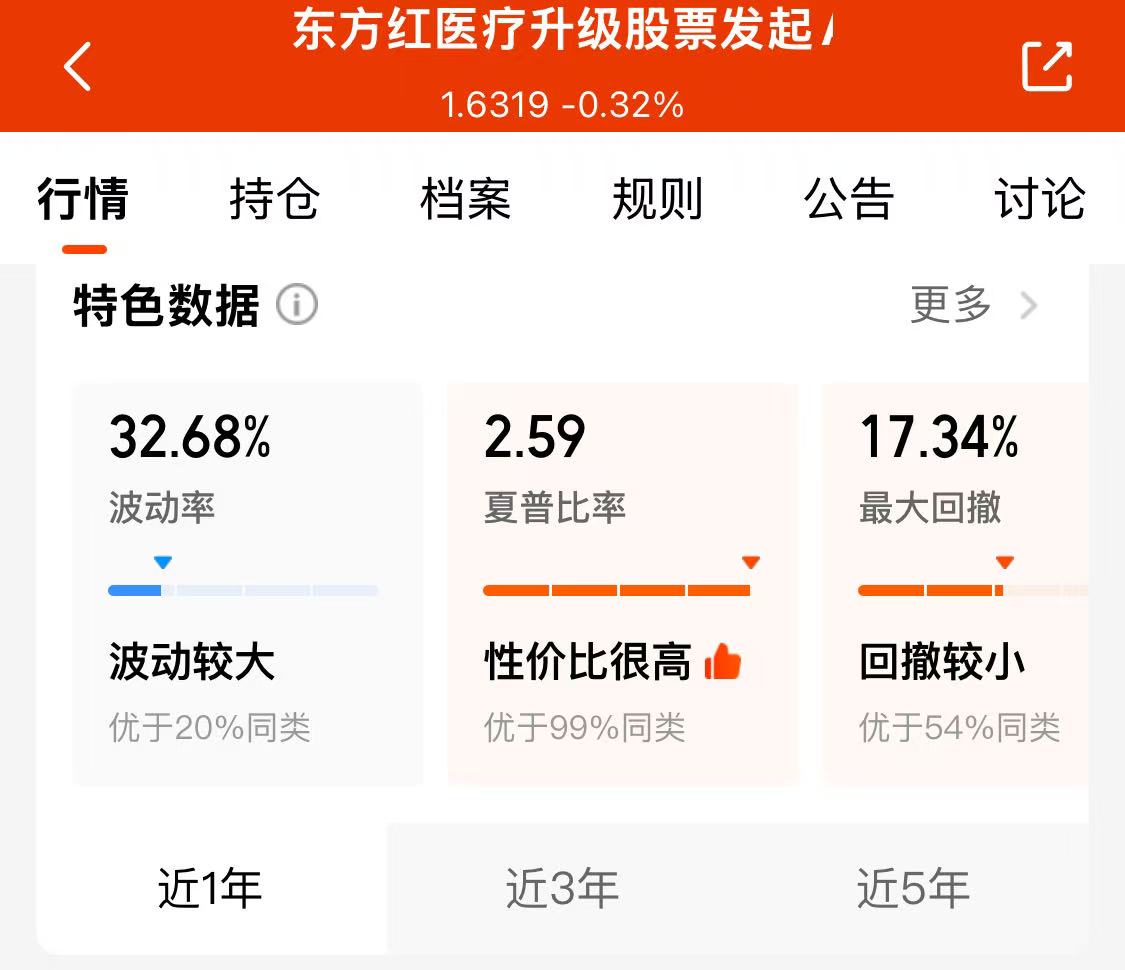Tap the blue 波动率 progress bar
1125x970 pixels.
tap(243, 590)
